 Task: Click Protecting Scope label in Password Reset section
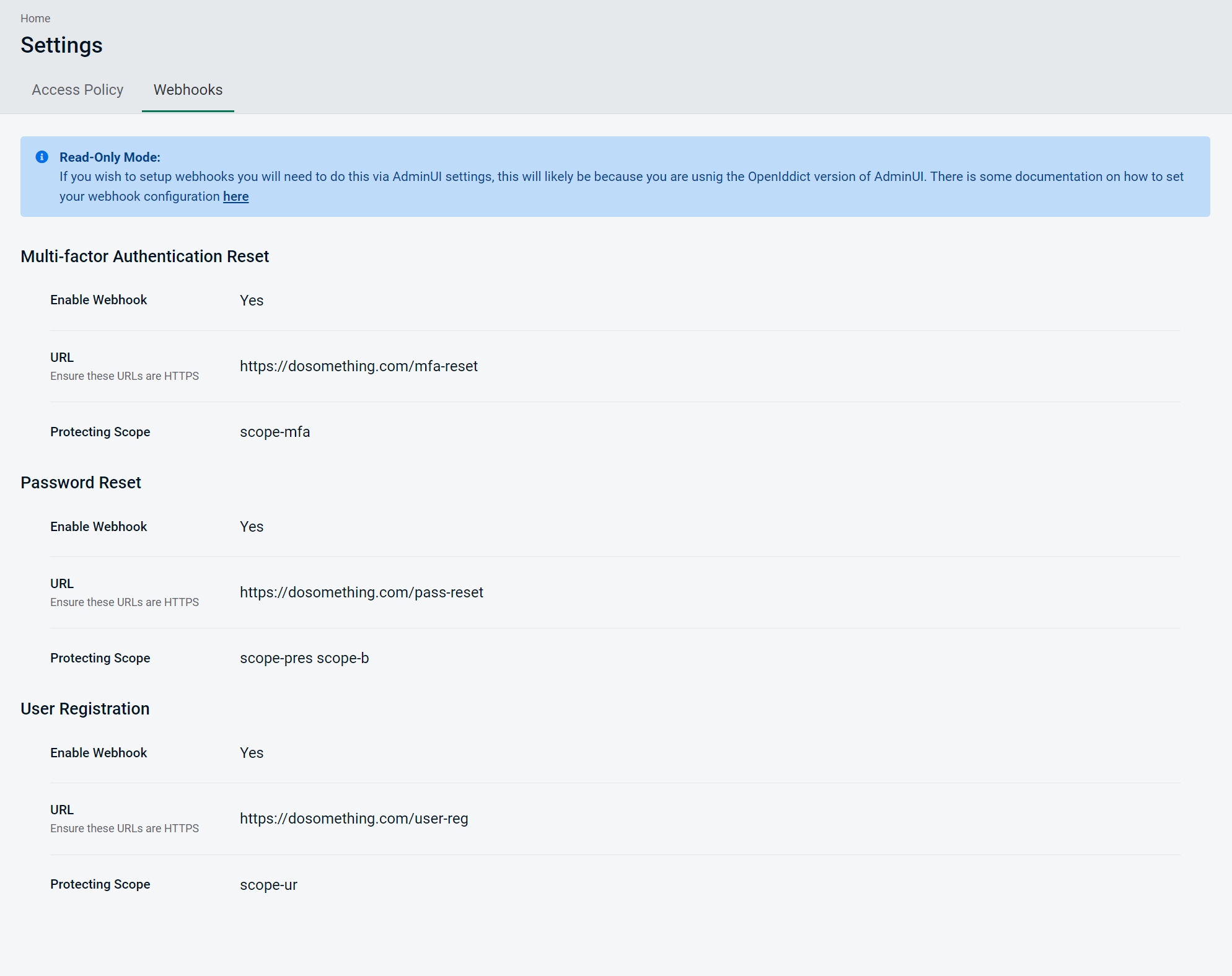100,658
